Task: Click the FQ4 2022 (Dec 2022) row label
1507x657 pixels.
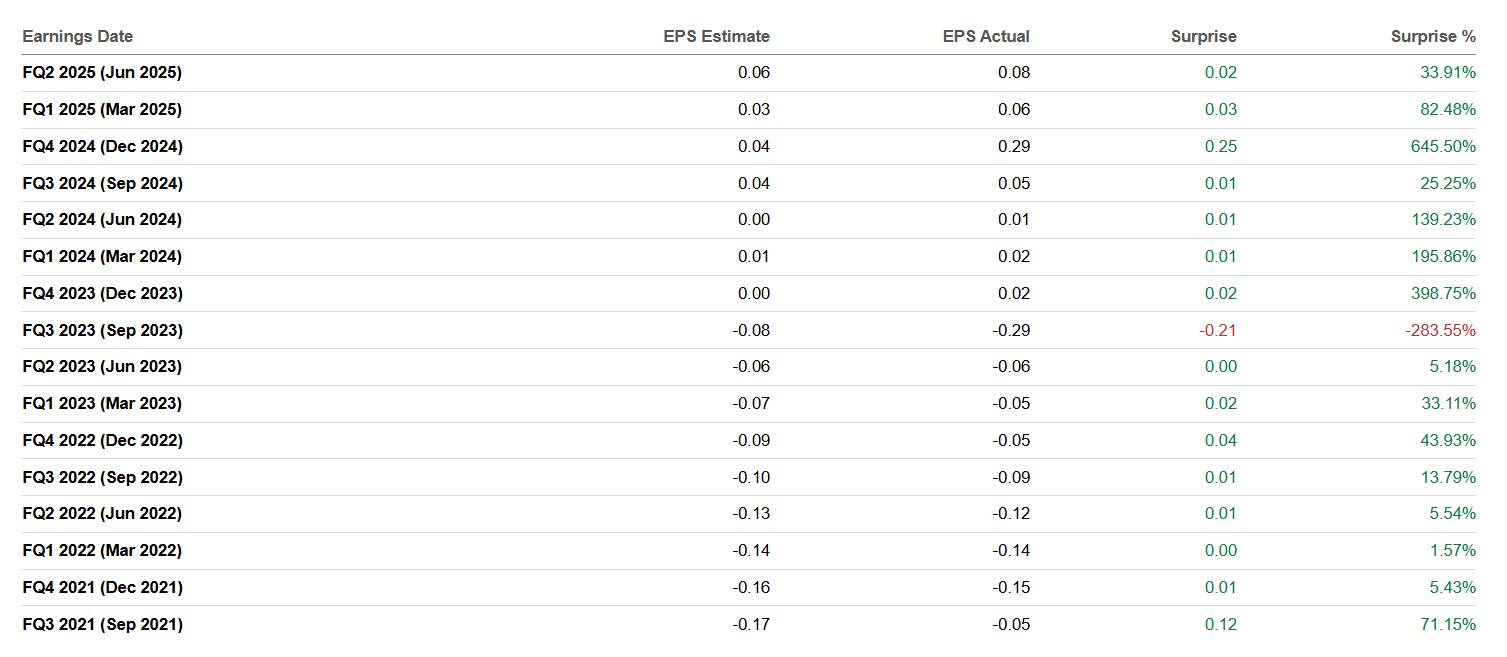Action: (x=102, y=440)
